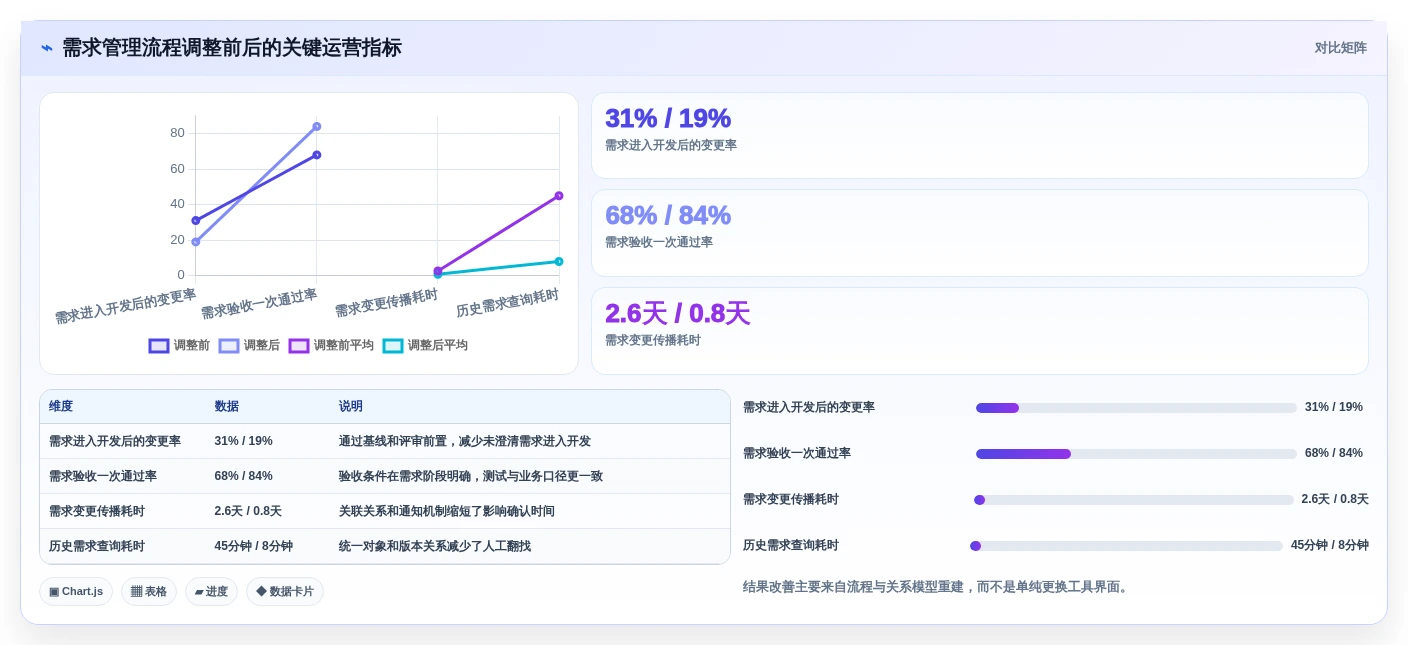Image resolution: width=1408 pixels, height=645 pixels.
Task: Click teal chart point at 历史需求查询耗时
Action: tap(559, 262)
